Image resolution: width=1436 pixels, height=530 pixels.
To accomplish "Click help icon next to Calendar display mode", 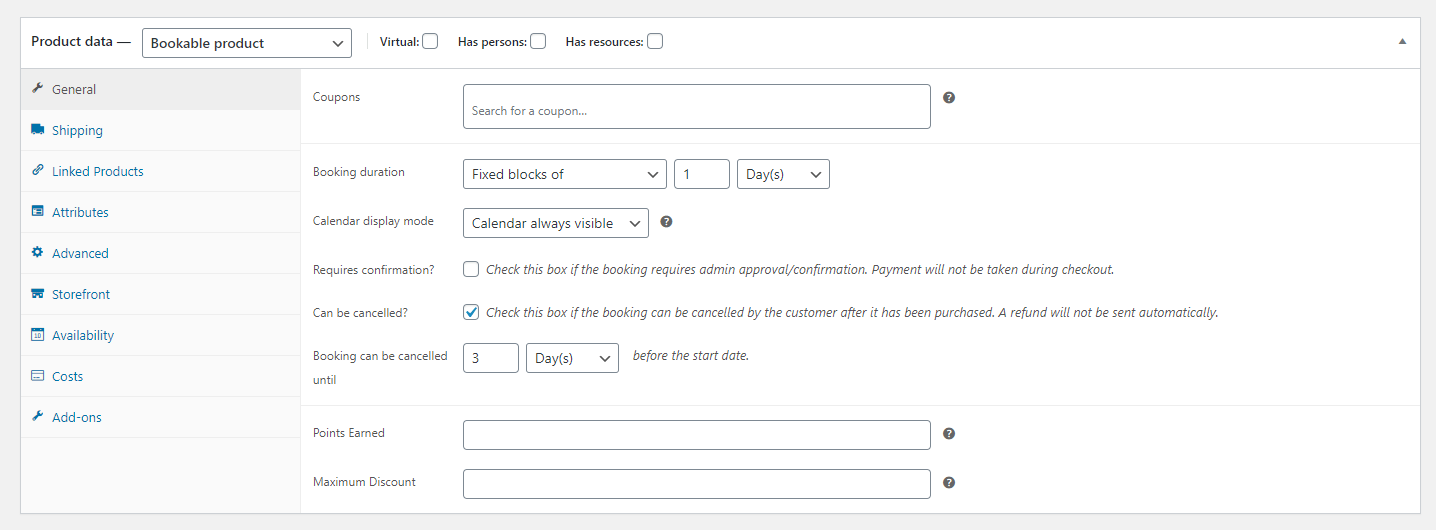I will pyautogui.click(x=666, y=222).
